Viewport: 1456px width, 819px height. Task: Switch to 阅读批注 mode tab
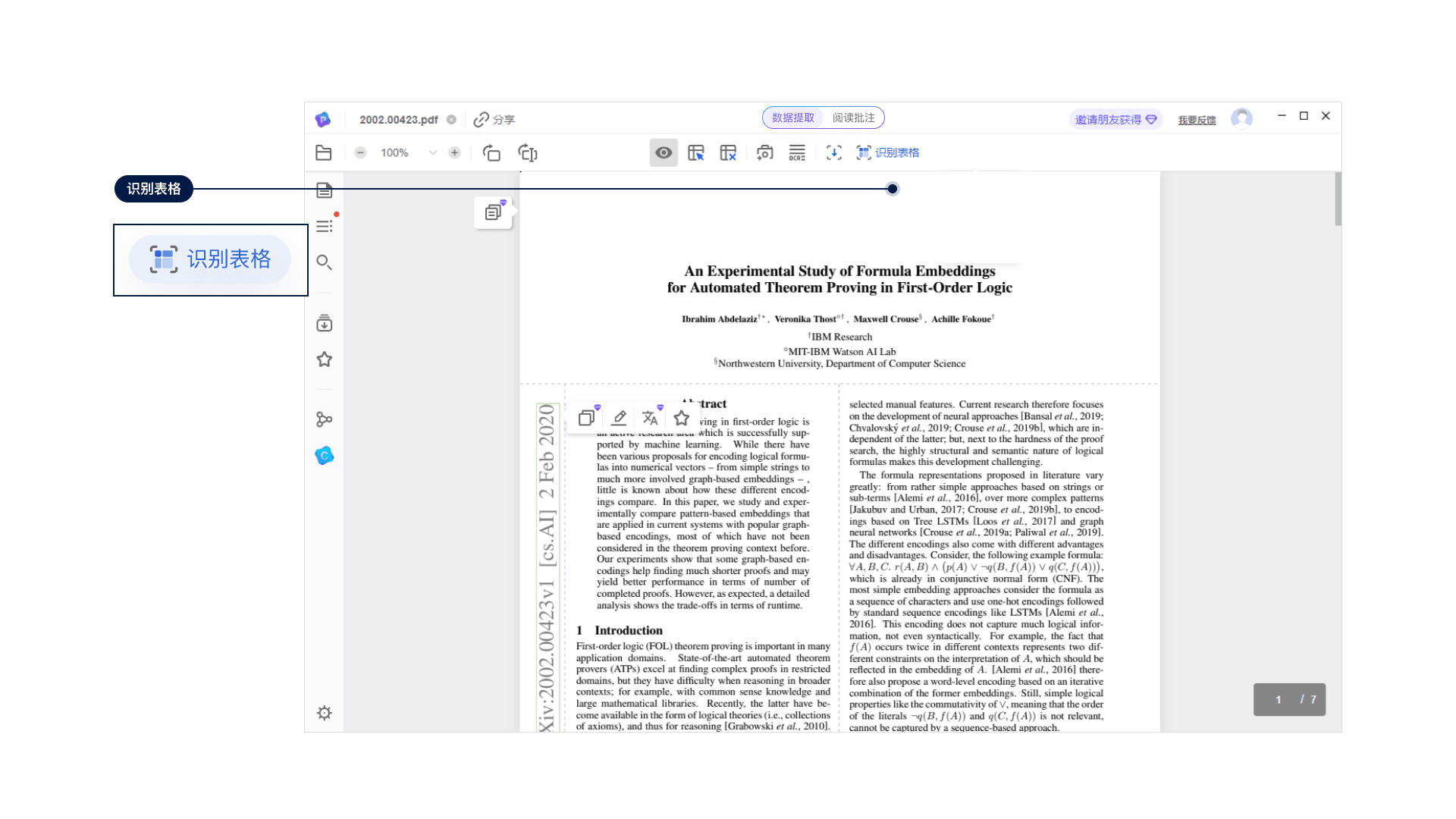click(x=853, y=118)
